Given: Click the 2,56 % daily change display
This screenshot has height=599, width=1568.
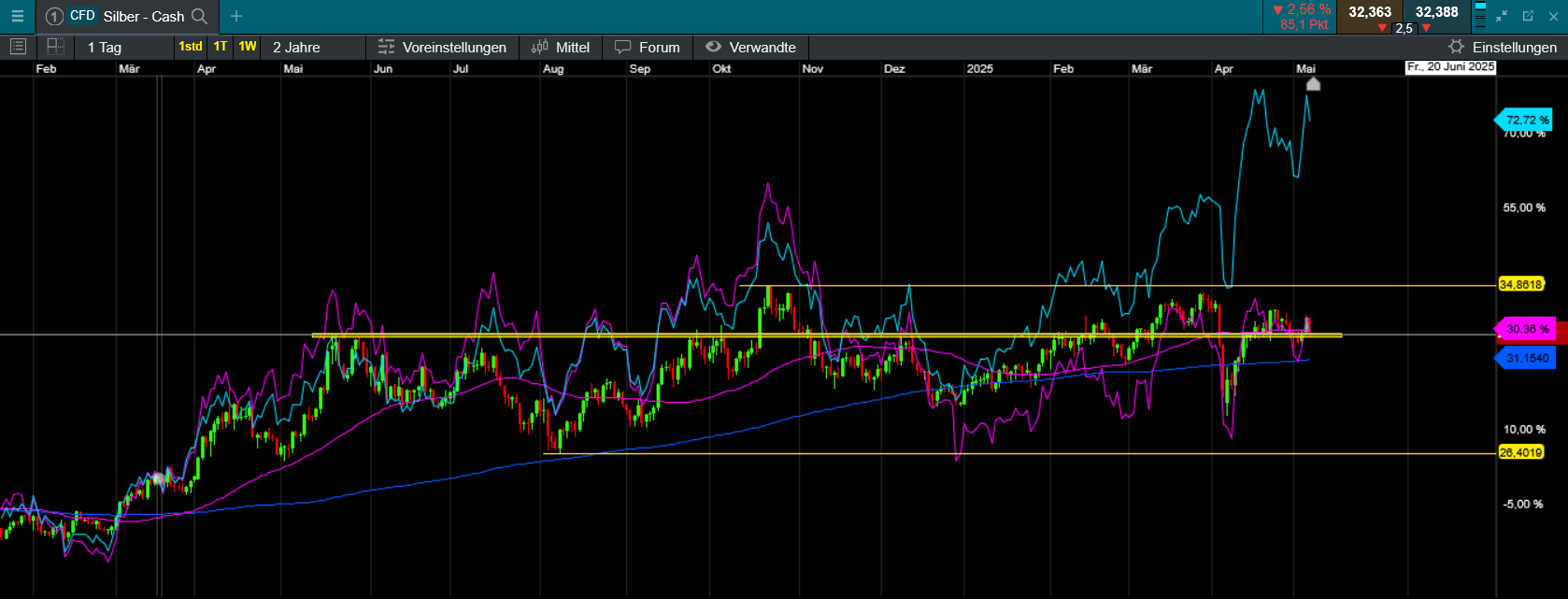Looking at the screenshot, I should [1301, 9].
